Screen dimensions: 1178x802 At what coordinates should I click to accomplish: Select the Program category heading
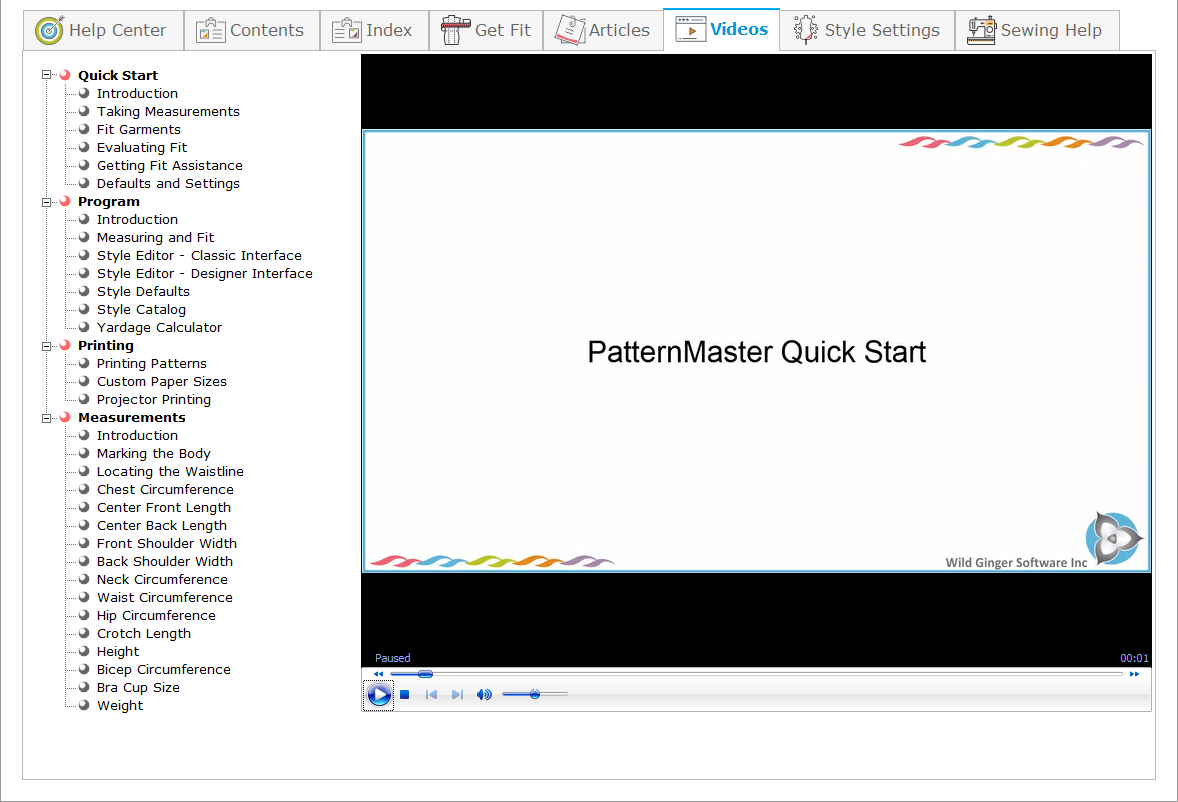(x=109, y=201)
